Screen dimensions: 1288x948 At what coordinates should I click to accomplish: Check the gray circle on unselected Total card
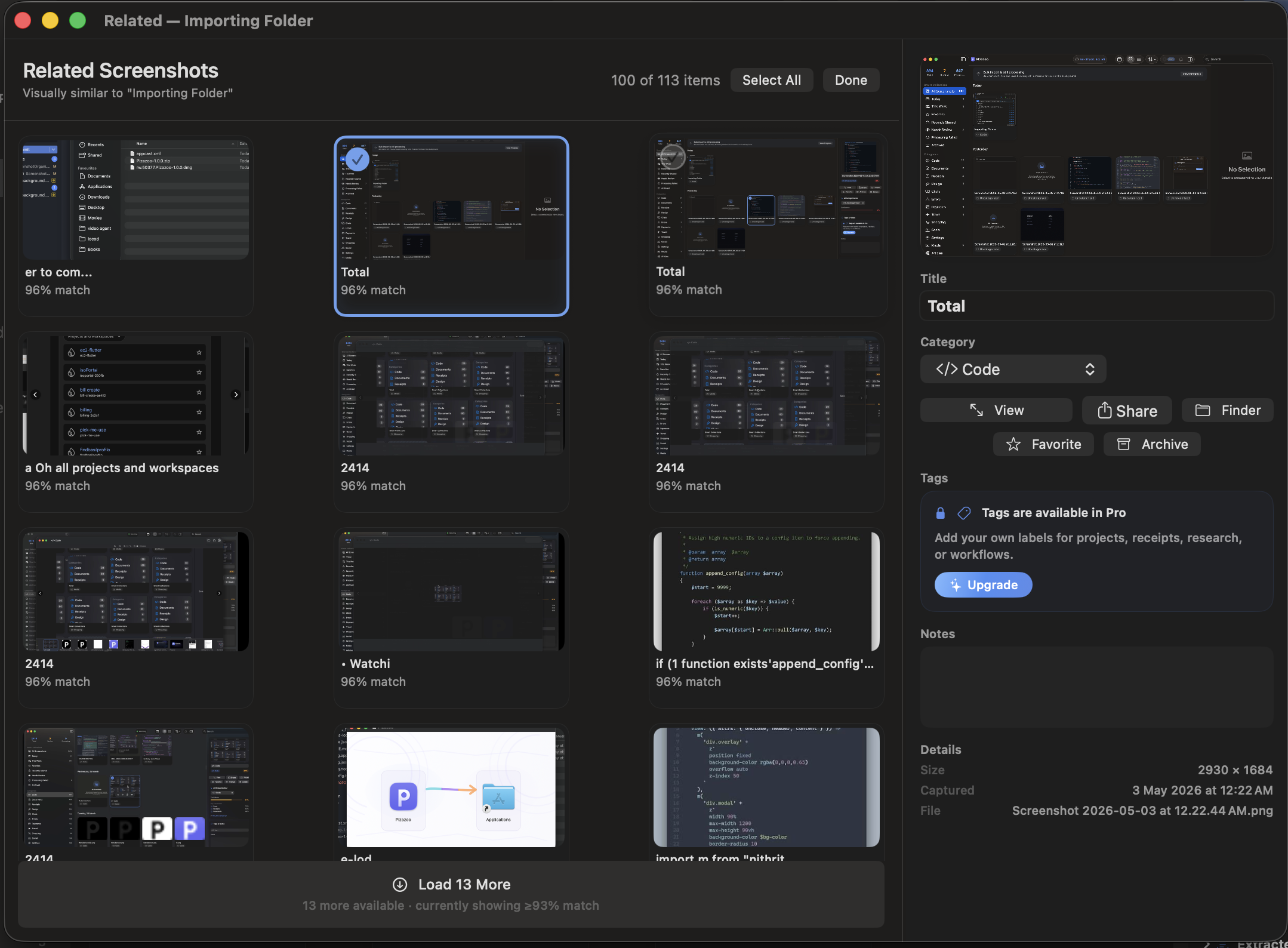(673, 158)
